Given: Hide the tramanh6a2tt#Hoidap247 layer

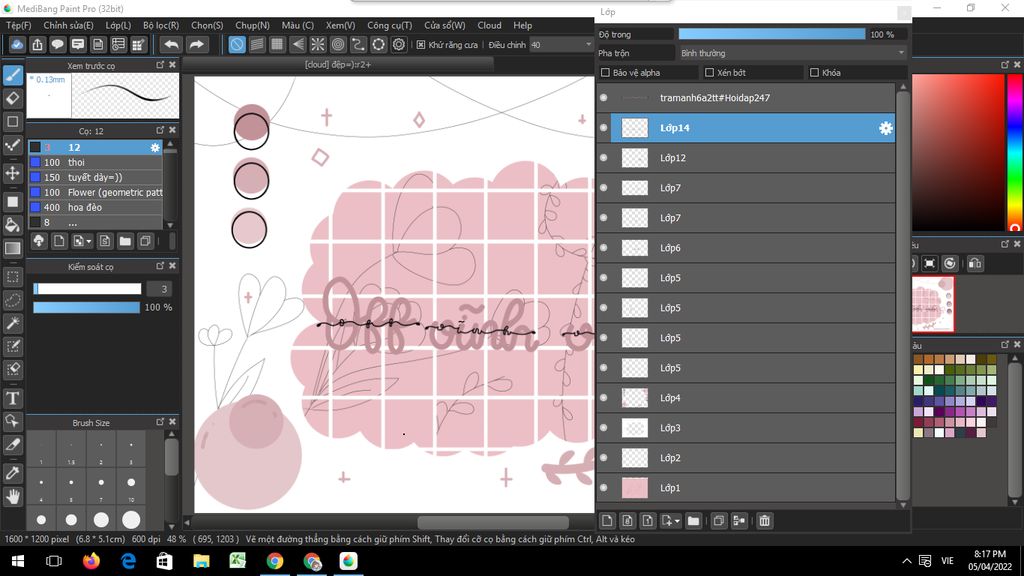Looking at the screenshot, I should pos(604,98).
